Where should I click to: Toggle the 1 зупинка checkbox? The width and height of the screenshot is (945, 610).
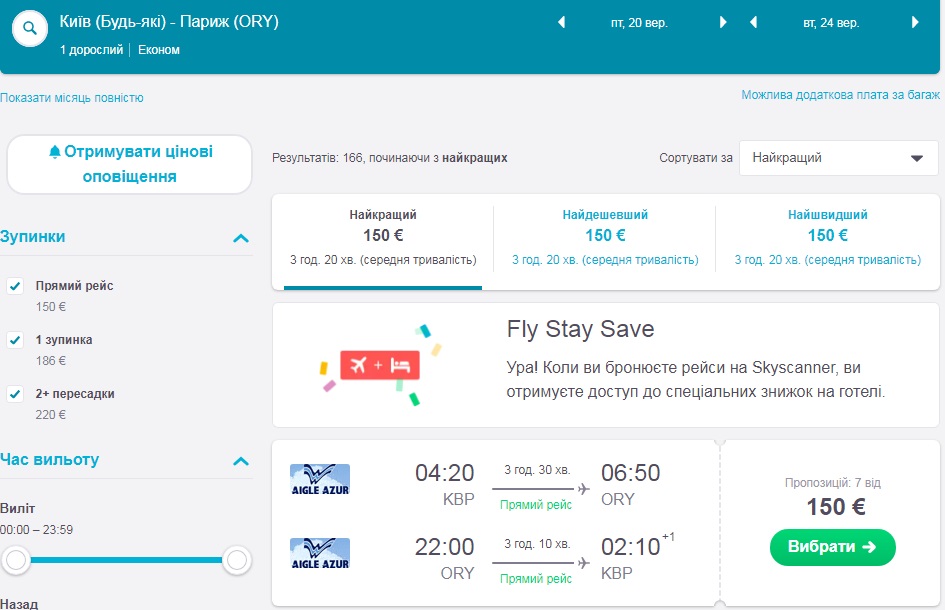pos(15,340)
